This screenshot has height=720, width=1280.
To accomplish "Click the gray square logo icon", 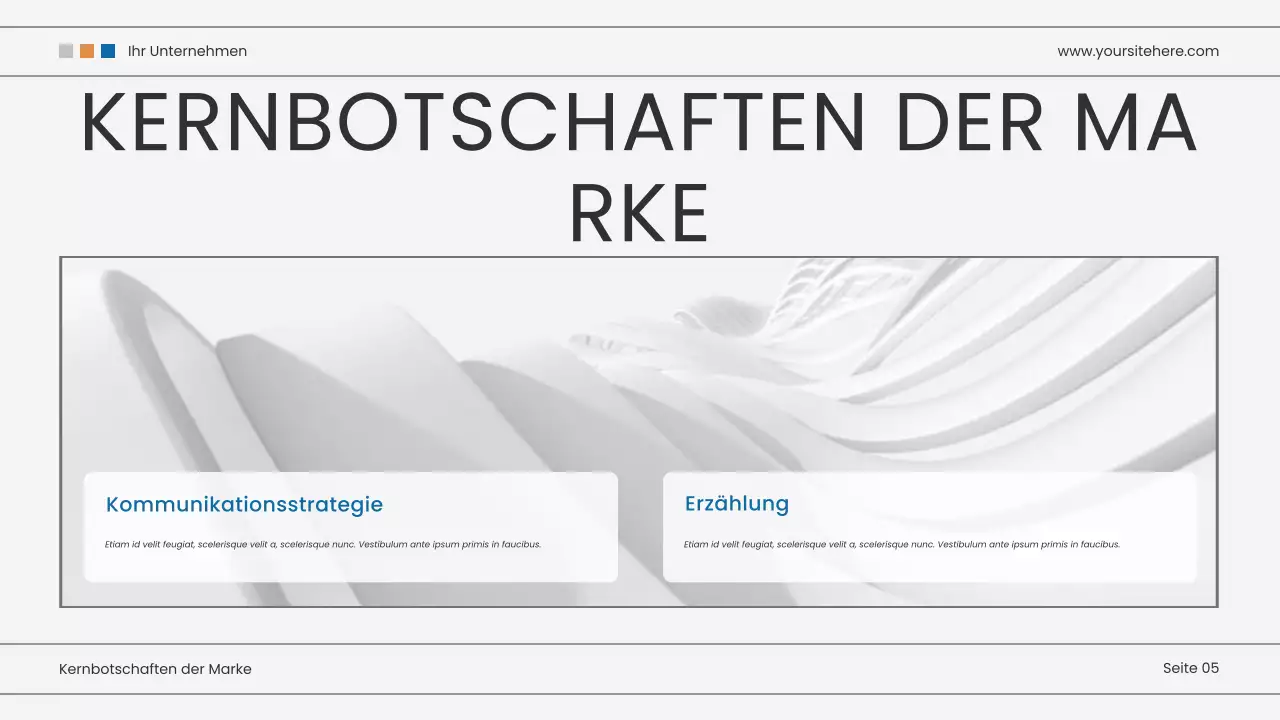I will point(65,50).
